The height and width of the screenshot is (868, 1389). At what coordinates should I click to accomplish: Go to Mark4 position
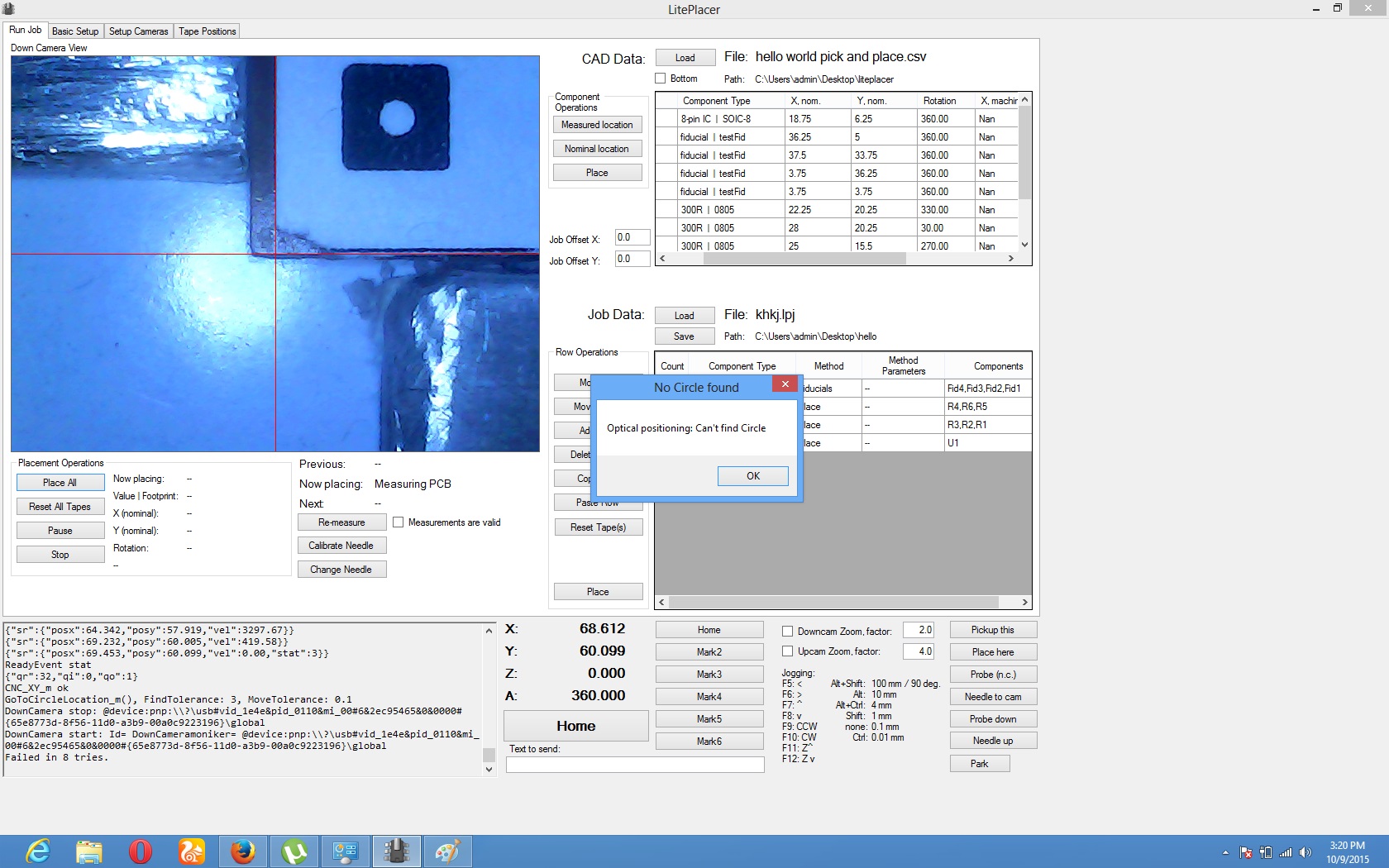[x=709, y=697]
